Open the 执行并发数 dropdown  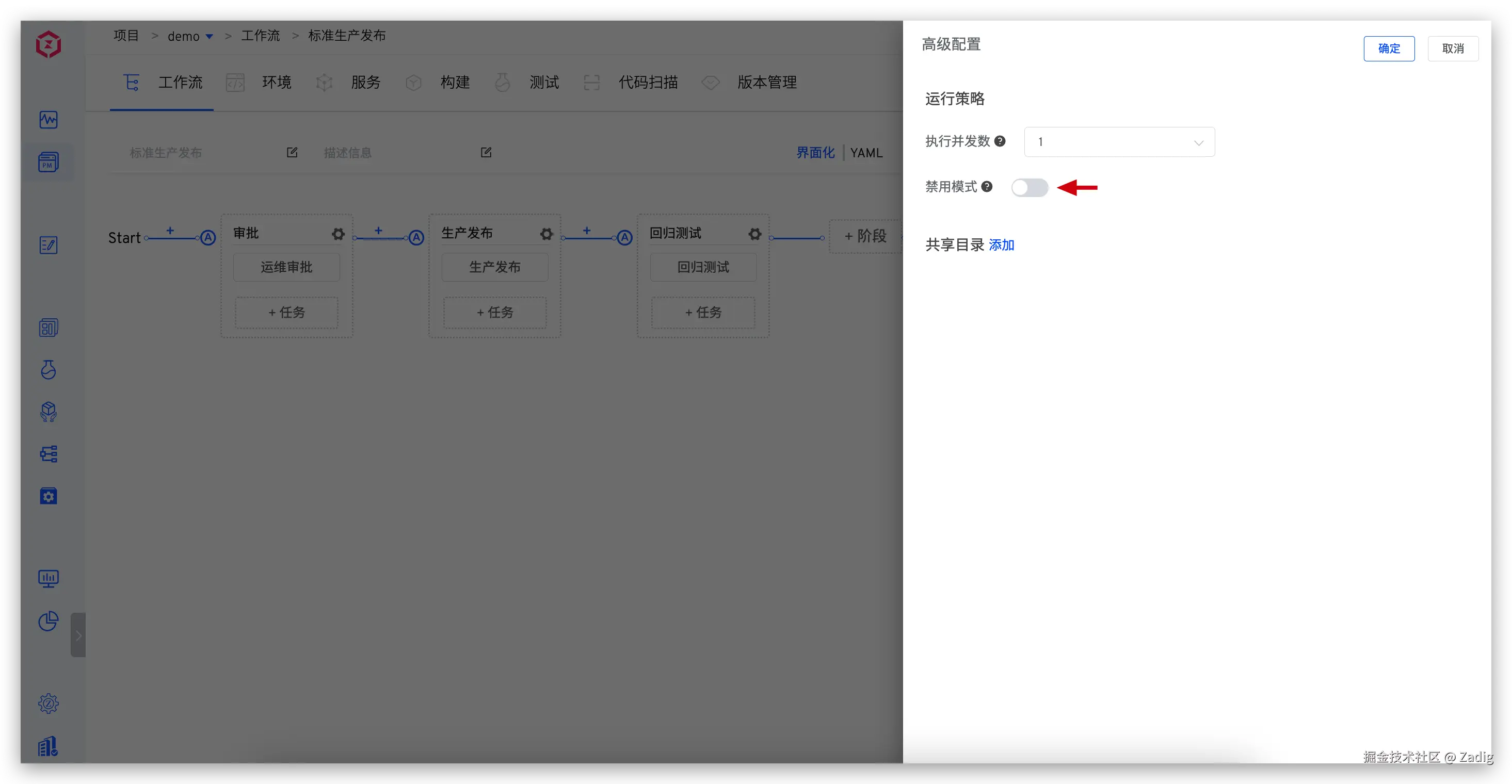(1119, 142)
